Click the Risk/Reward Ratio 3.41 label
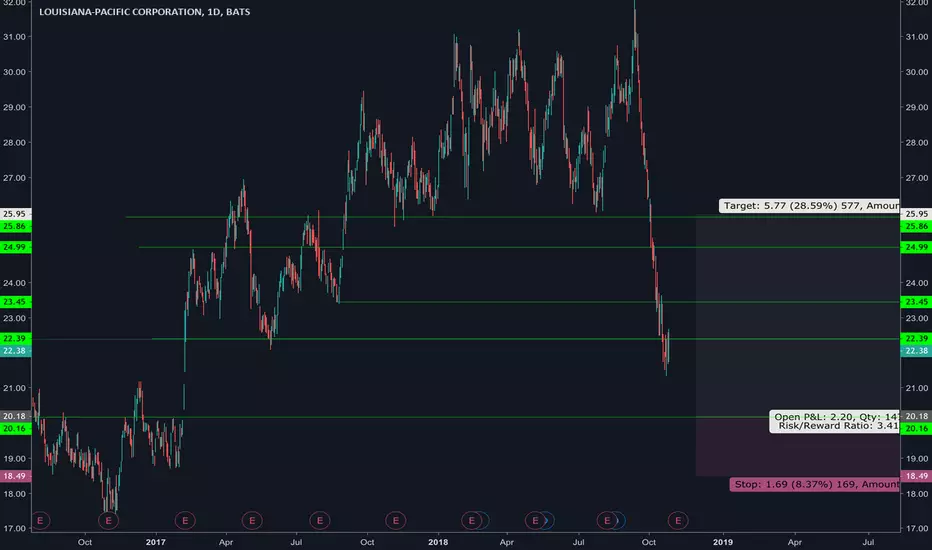Viewport: 932px width, 550px height. pyautogui.click(x=839, y=426)
